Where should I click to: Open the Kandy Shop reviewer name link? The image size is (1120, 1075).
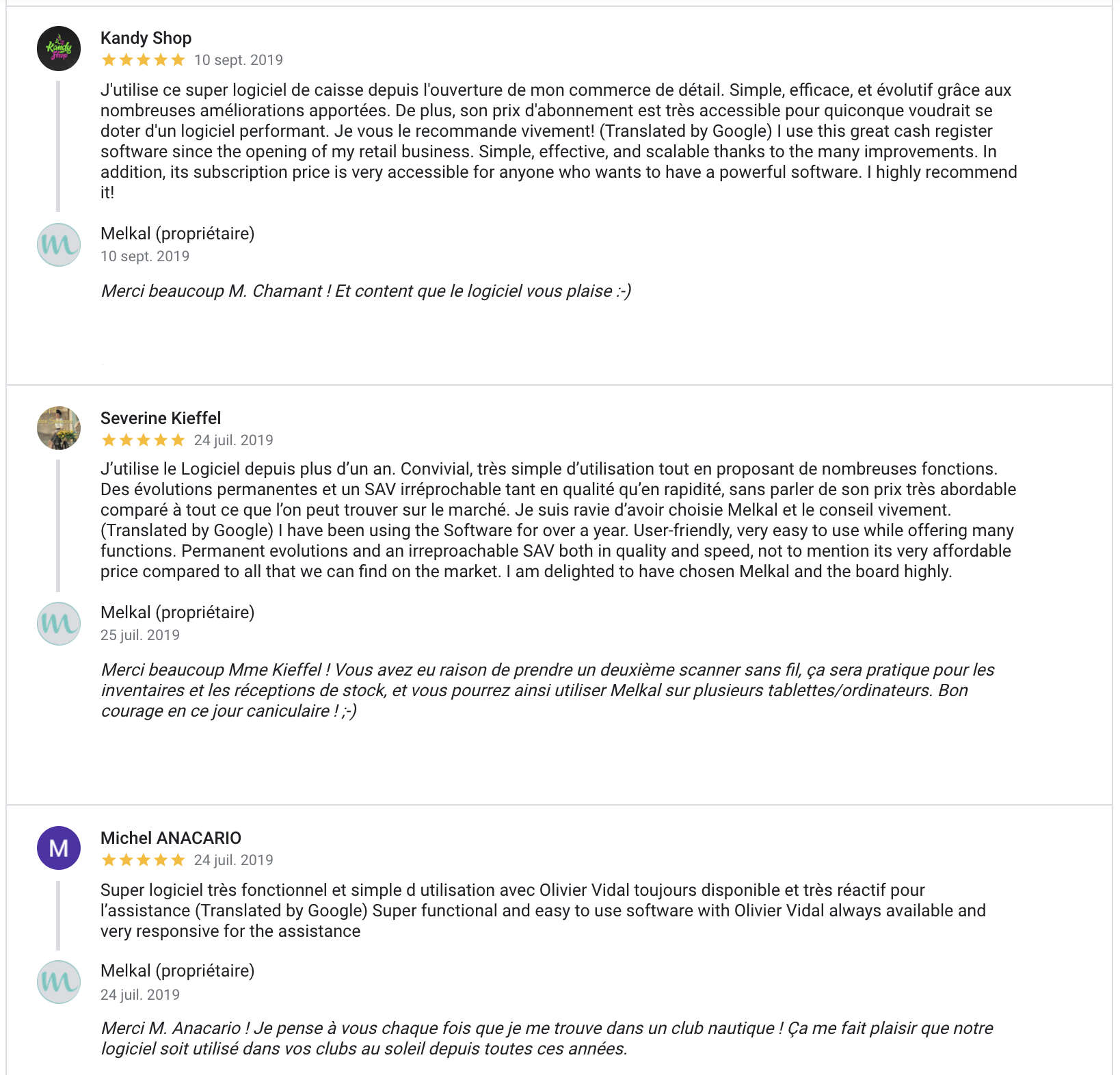(146, 38)
